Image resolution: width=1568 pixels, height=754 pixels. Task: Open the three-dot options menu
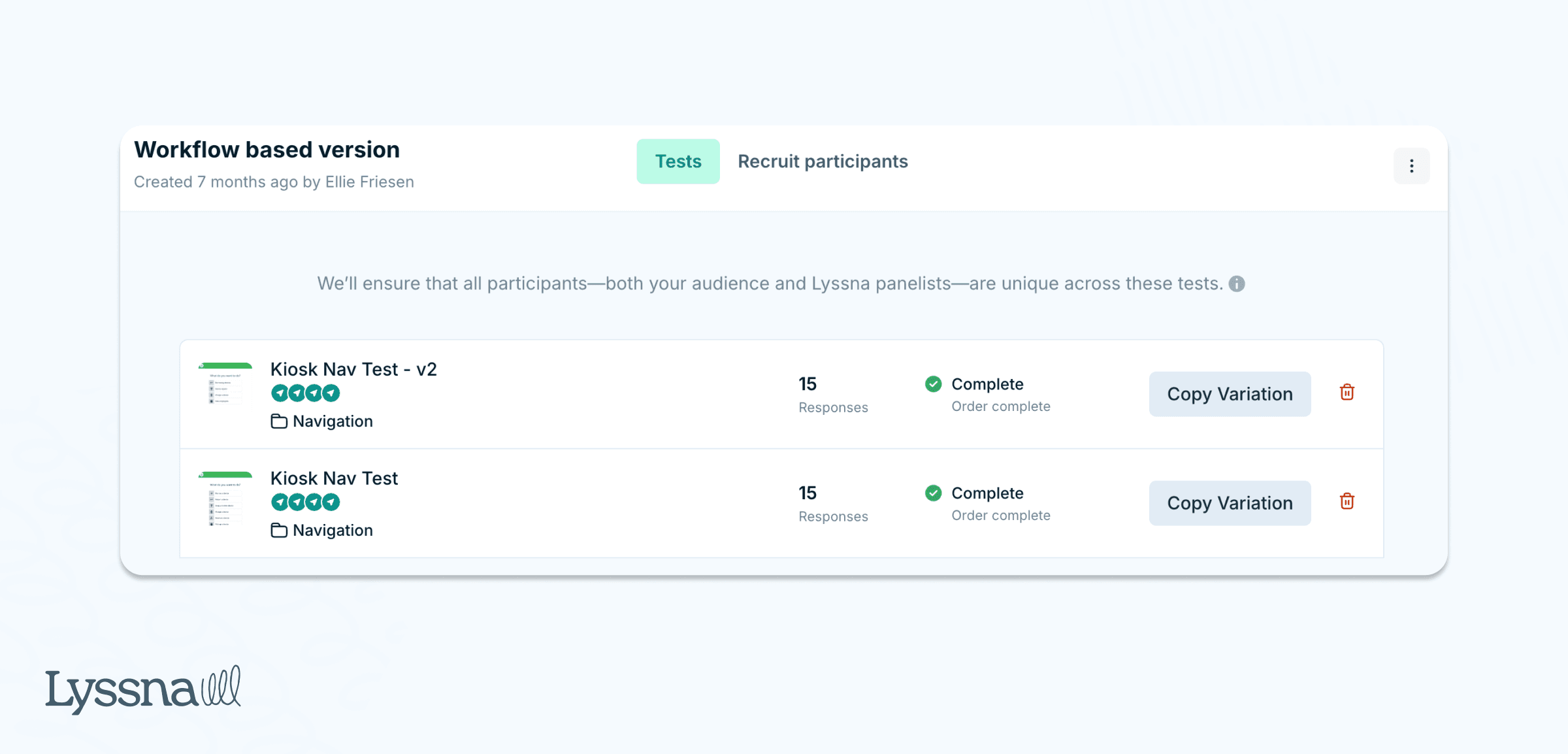(1411, 166)
